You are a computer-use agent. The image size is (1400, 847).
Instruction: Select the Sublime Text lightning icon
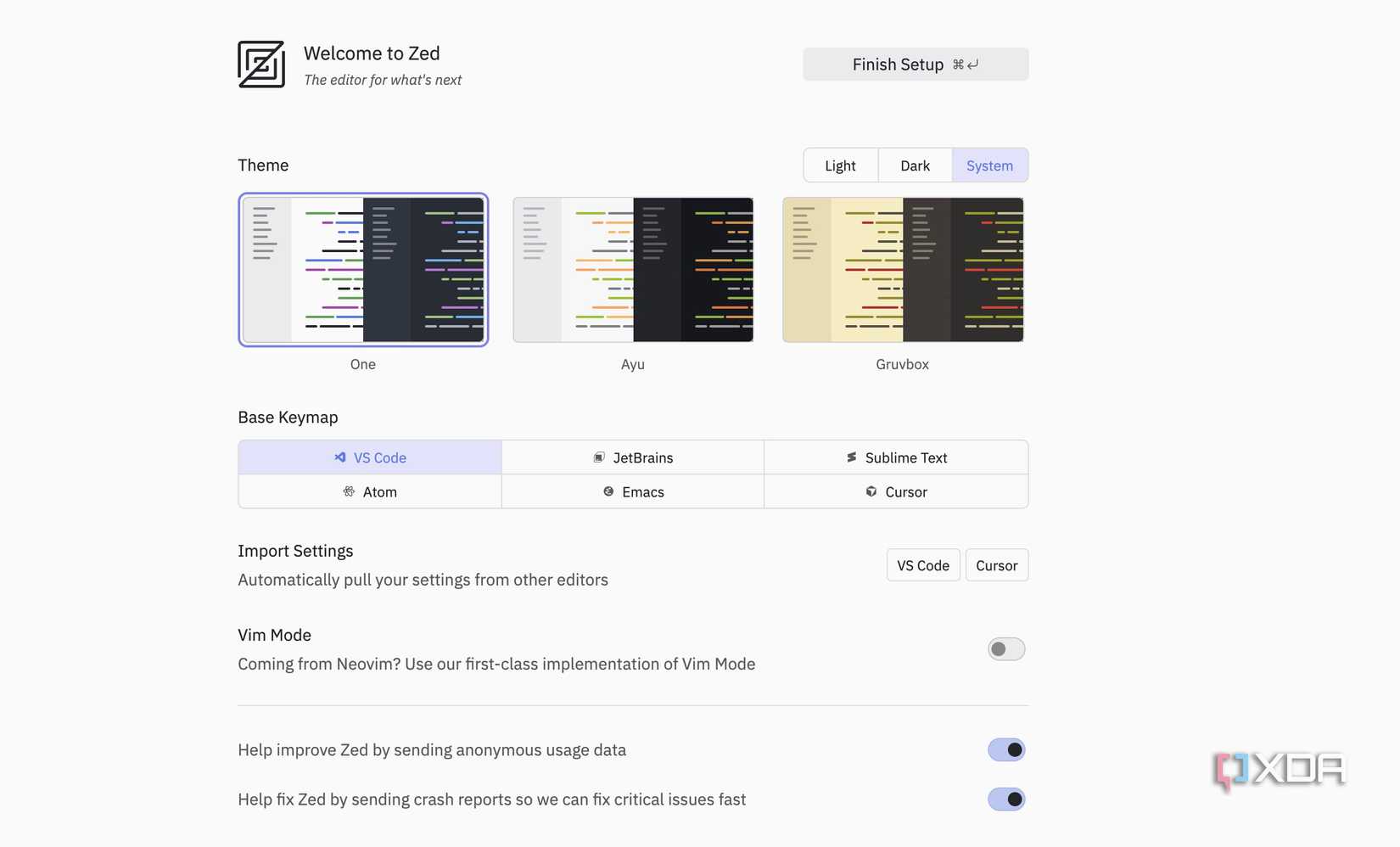[x=851, y=457]
